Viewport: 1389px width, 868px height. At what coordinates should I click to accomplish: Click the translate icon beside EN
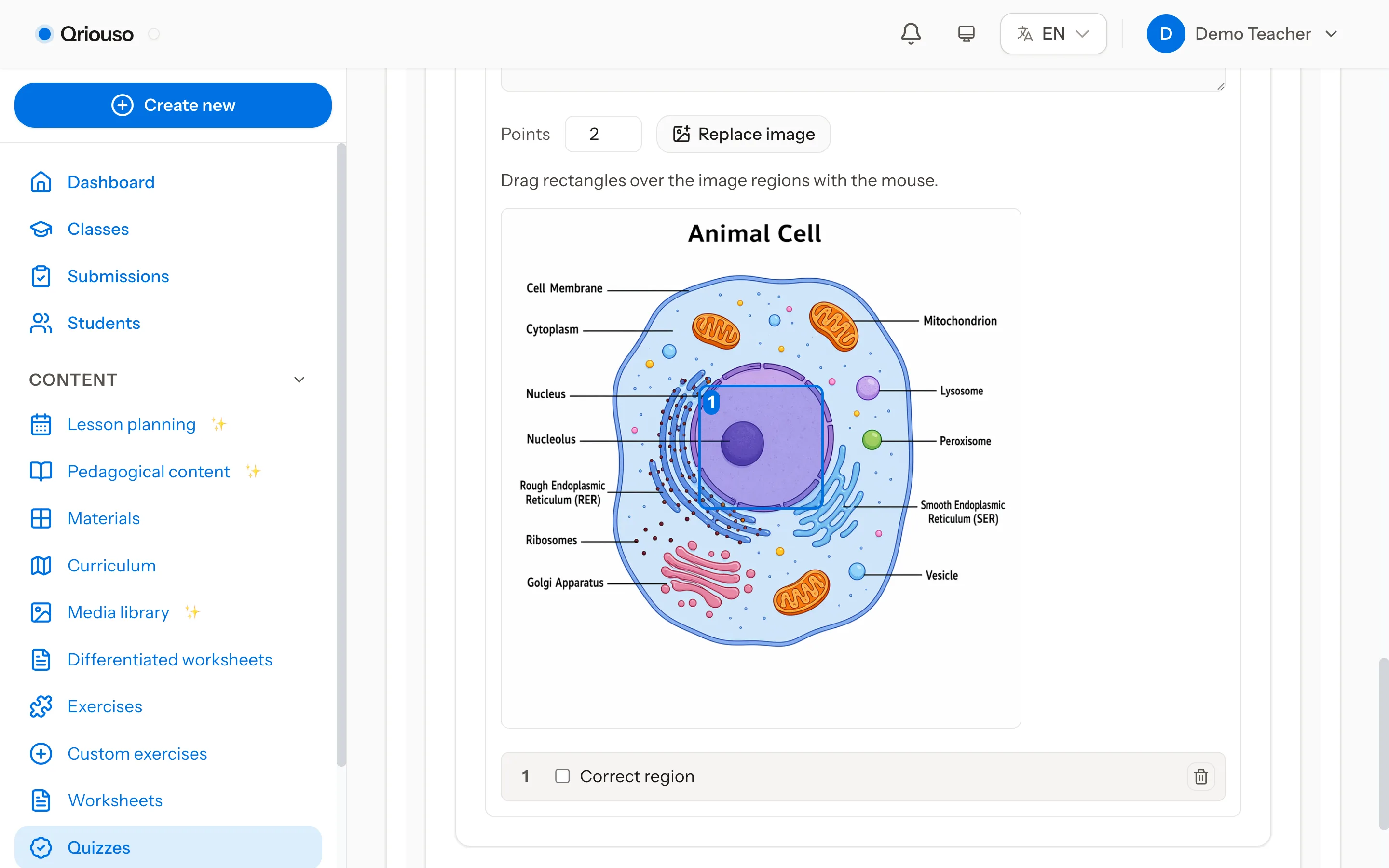coord(1024,34)
